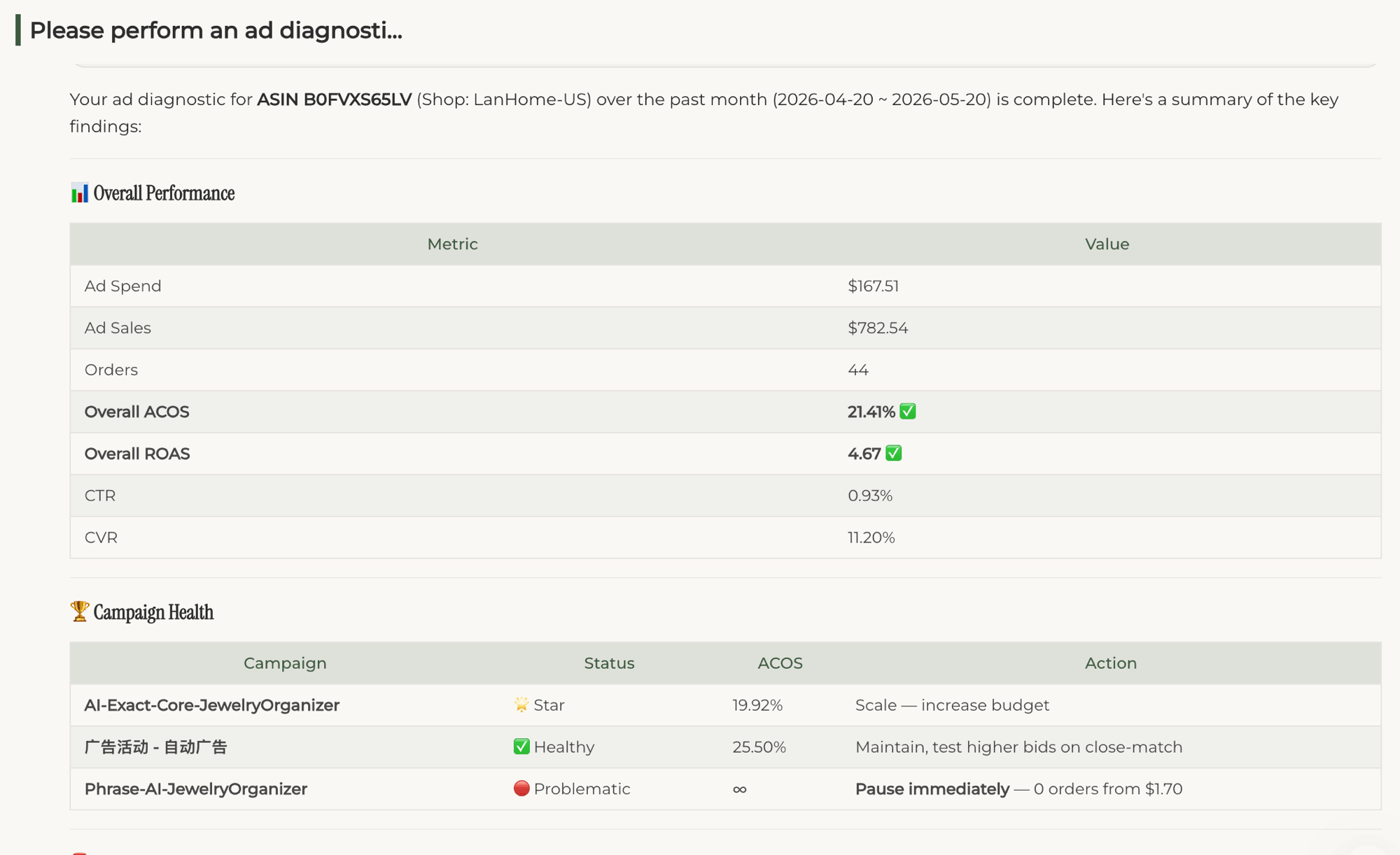Image resolution: width=1400 pixels, height=855 pixels.
Task: Click the red circle icon beside Problematic
Action: [521, 788]
